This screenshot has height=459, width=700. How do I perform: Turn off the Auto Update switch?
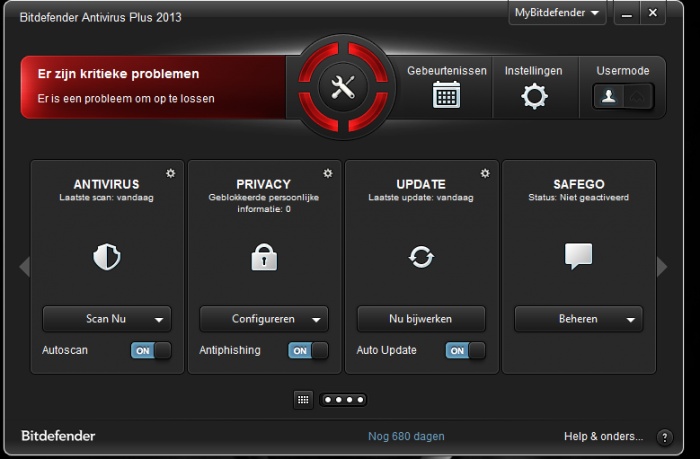(465, 351)
